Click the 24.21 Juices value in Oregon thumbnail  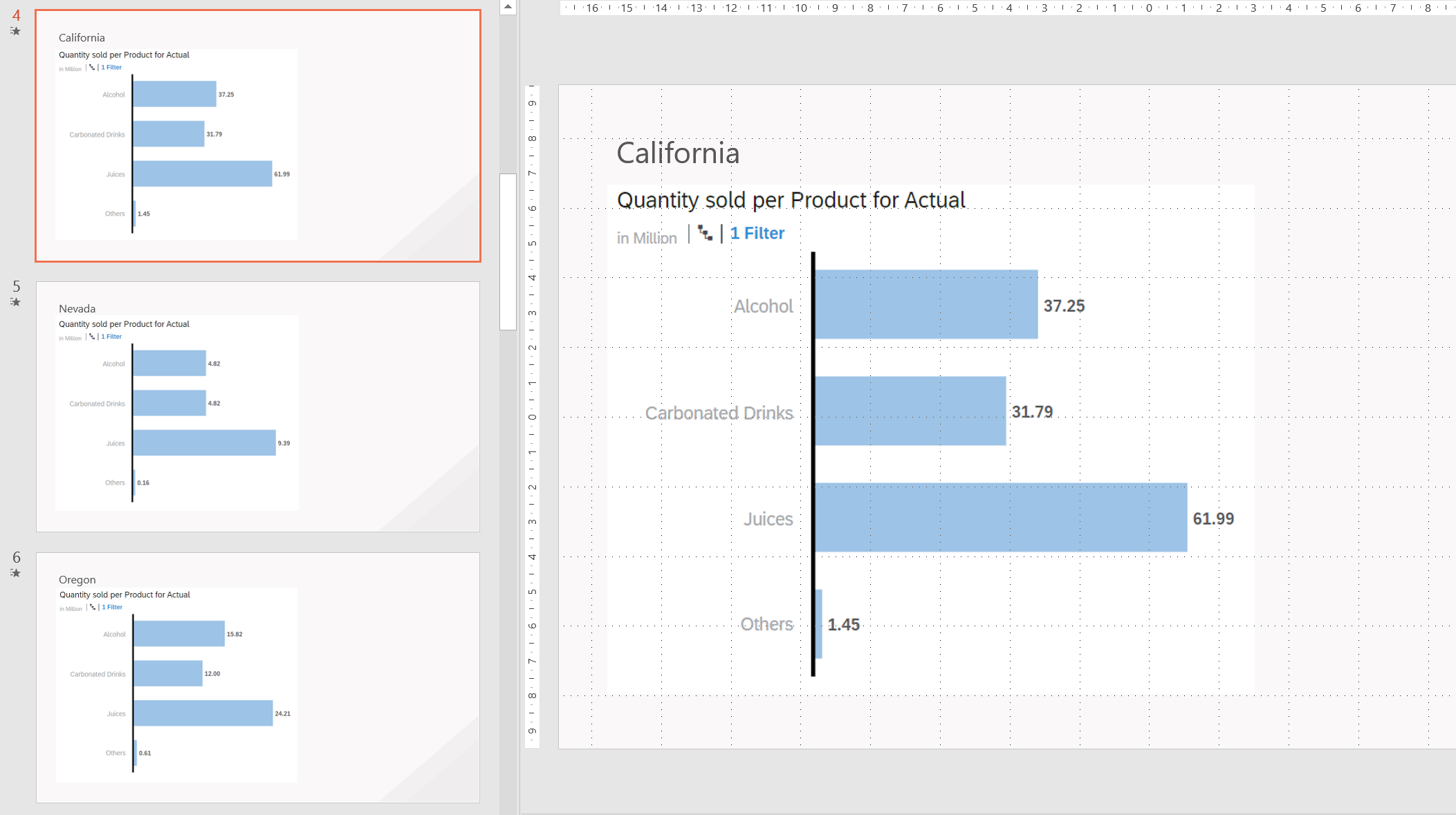point(282,713)
